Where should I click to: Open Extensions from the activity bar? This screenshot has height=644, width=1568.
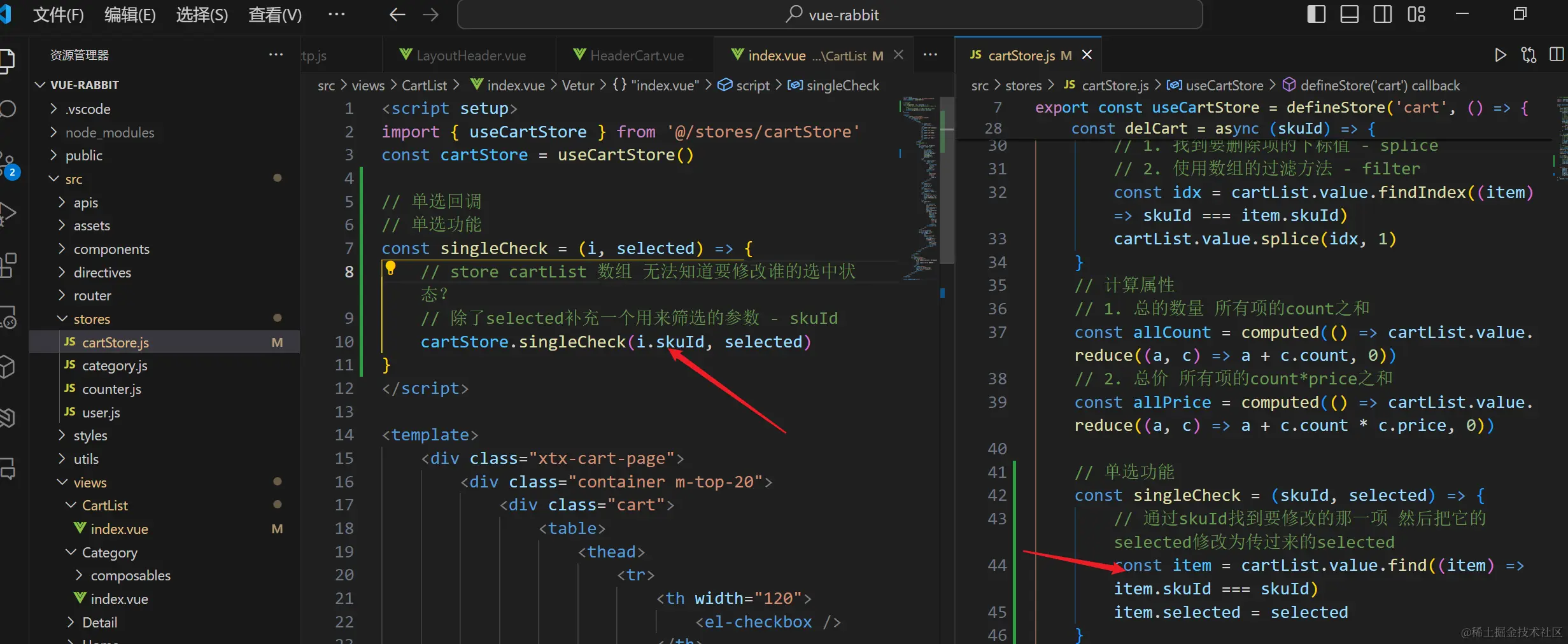[x=8, y=265]
